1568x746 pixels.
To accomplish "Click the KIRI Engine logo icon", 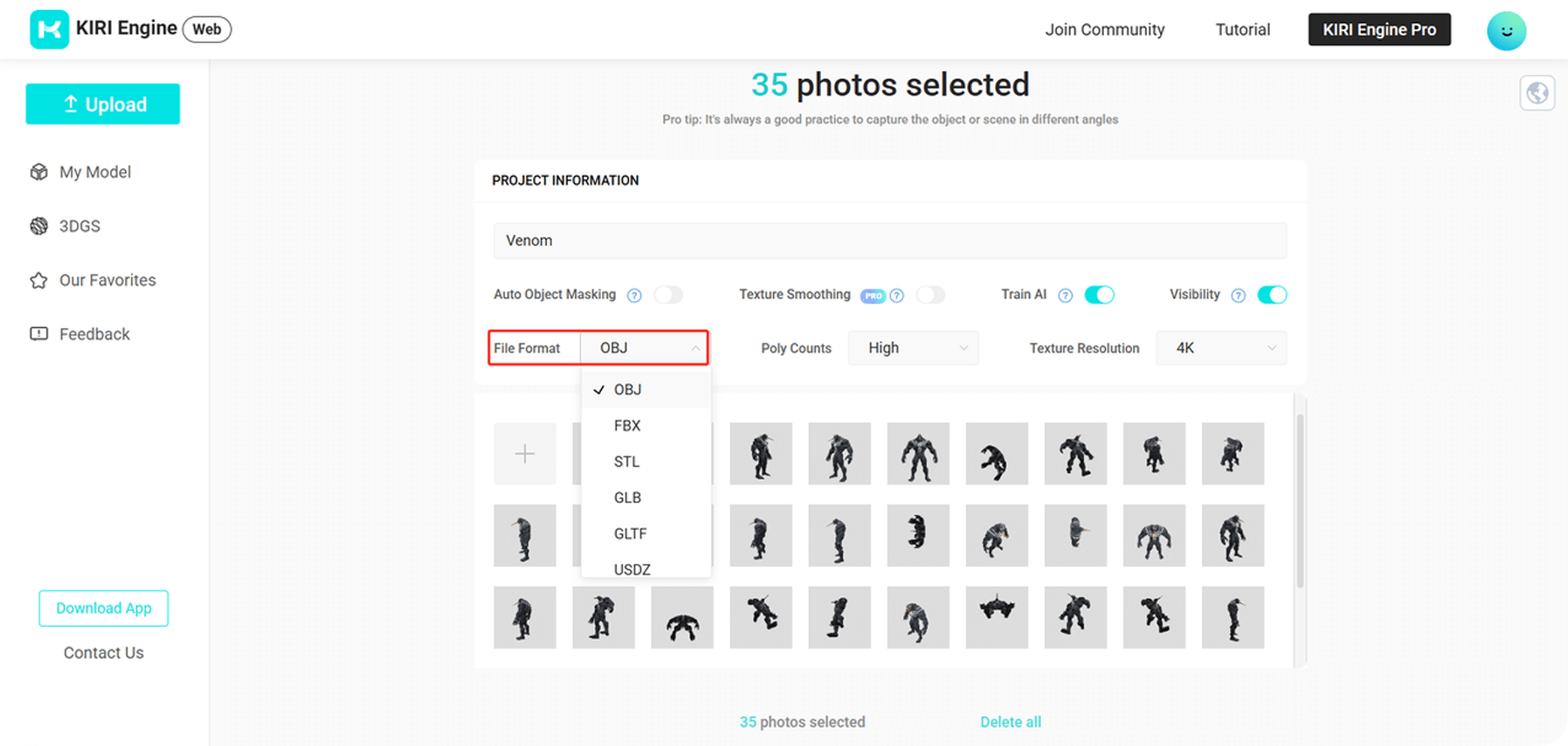I will click(49, 29).
